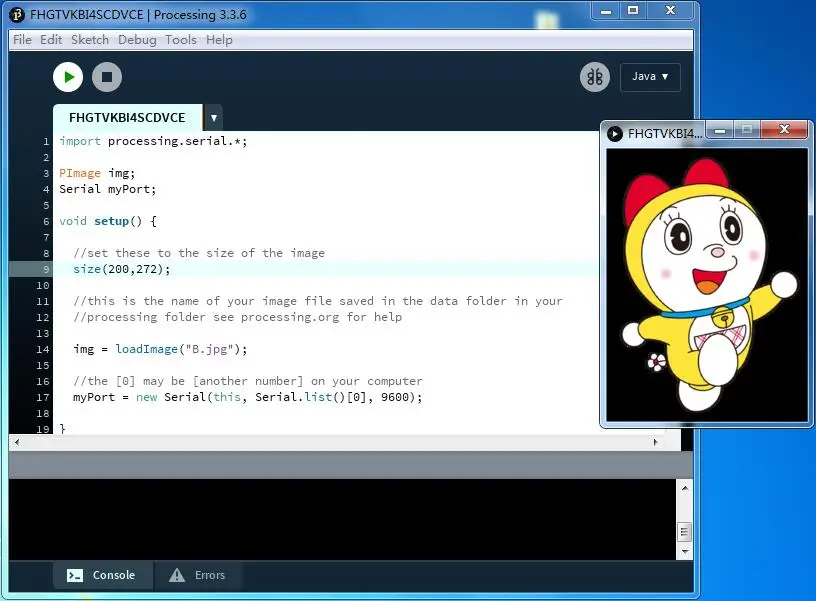Switch to the Console panel
The height and width of the screenshot is (601, 816).
point(102,575)
